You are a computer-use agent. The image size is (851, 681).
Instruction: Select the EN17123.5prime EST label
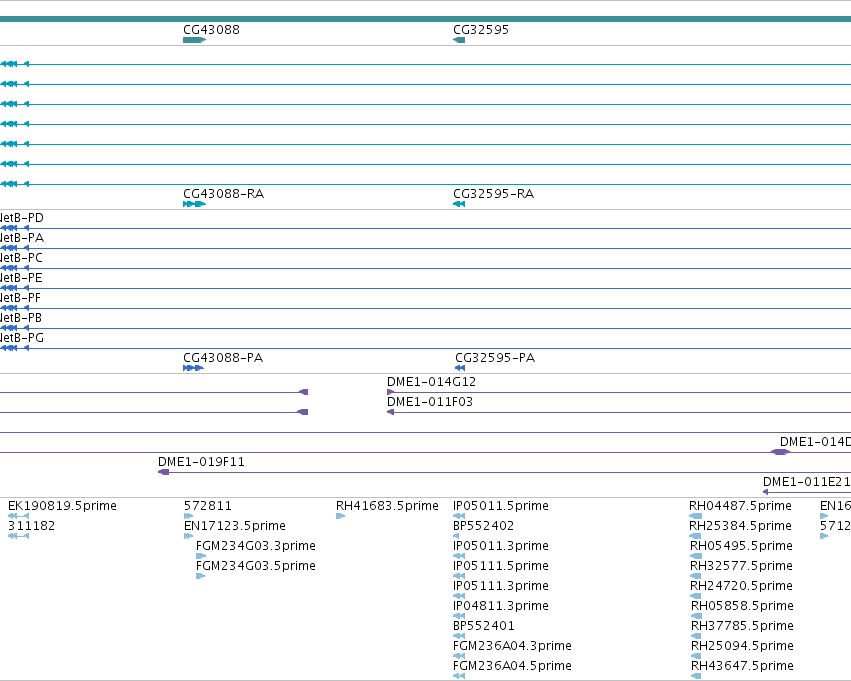(234, 526)
